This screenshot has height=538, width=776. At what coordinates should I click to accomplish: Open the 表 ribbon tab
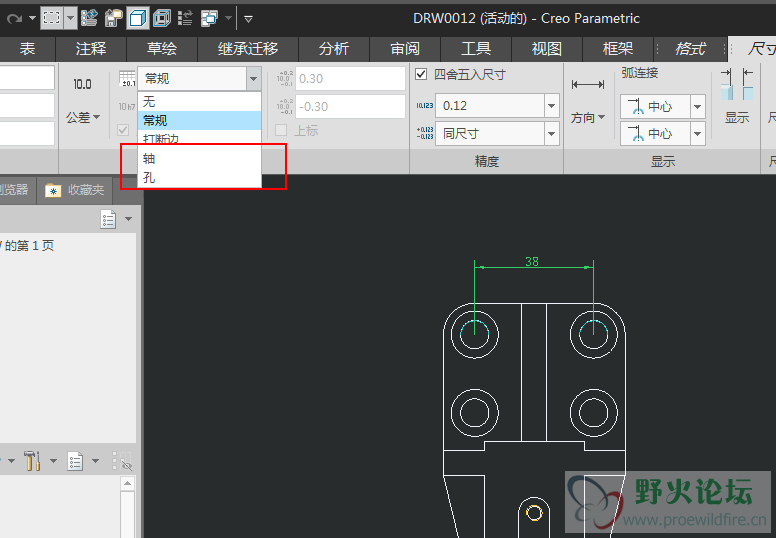point(27,49)
